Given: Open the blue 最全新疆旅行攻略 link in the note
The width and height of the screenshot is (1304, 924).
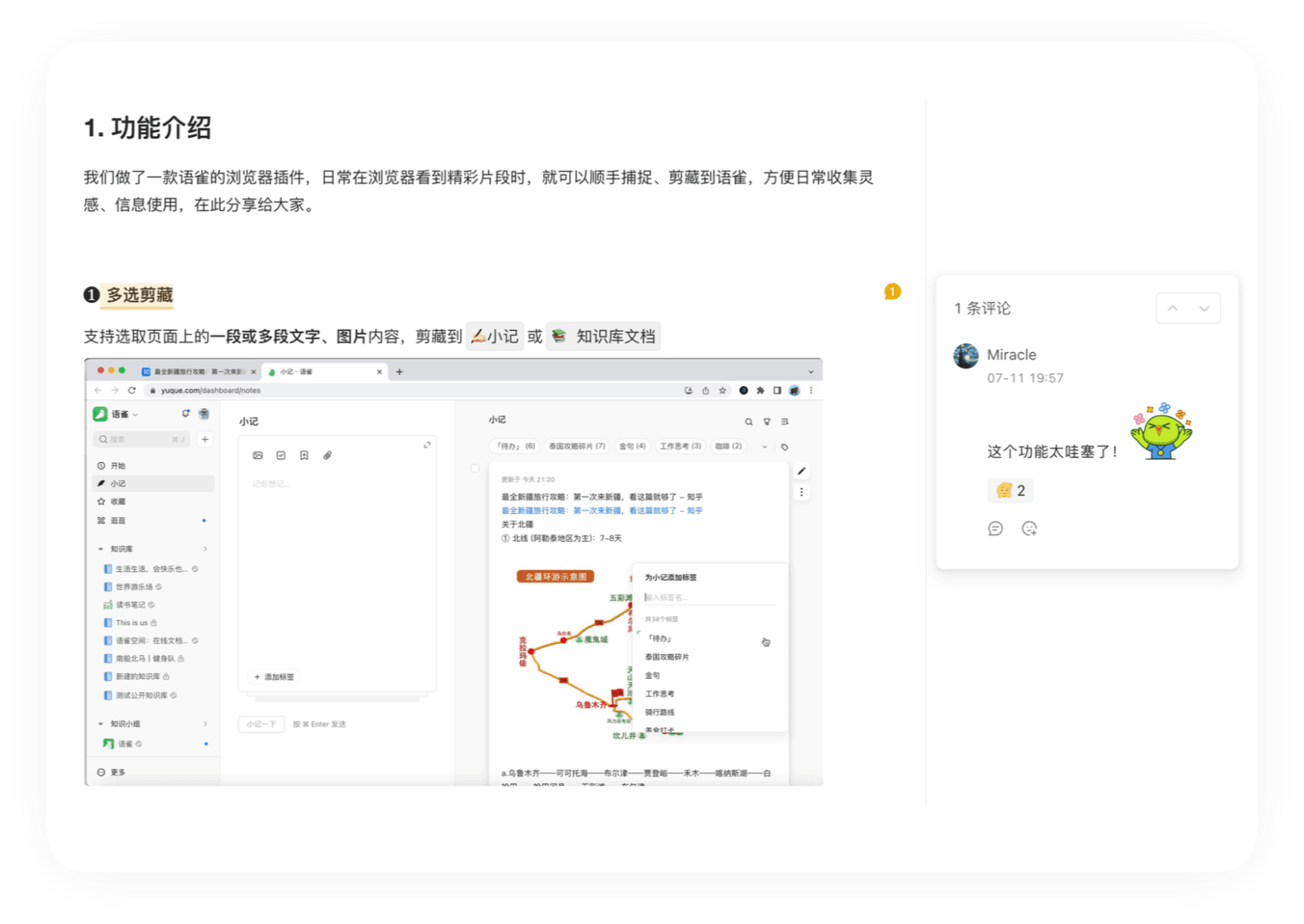Looking at the screenshot, I should point(601,511).
